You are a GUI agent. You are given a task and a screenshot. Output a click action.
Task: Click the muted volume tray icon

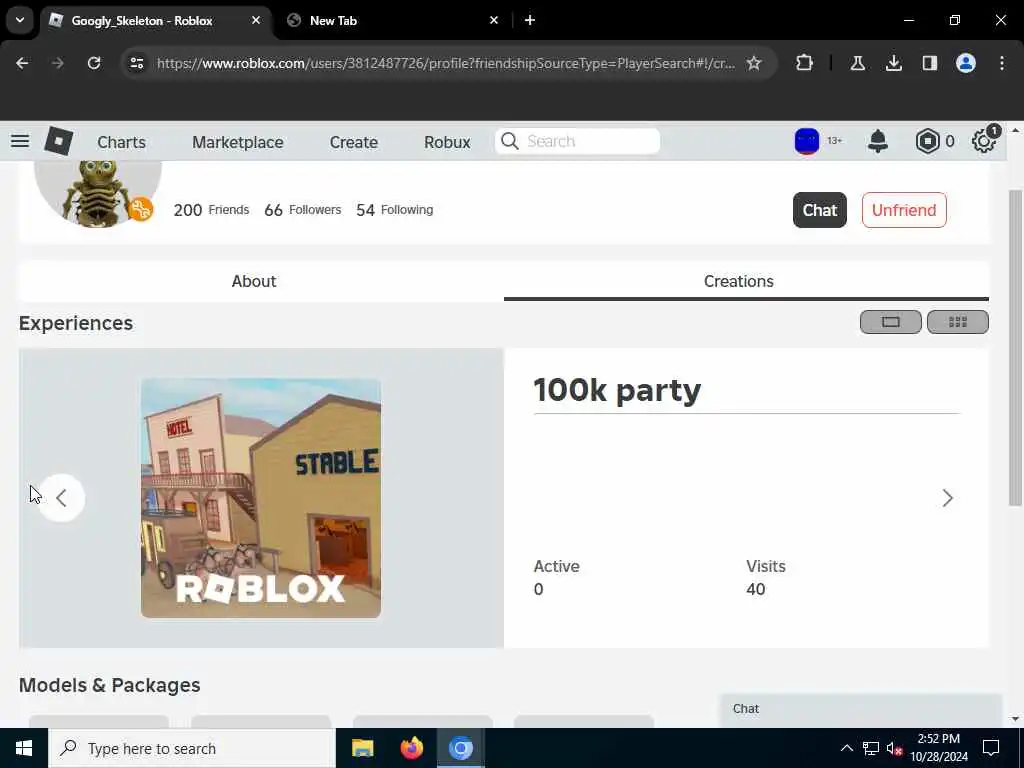894,748
